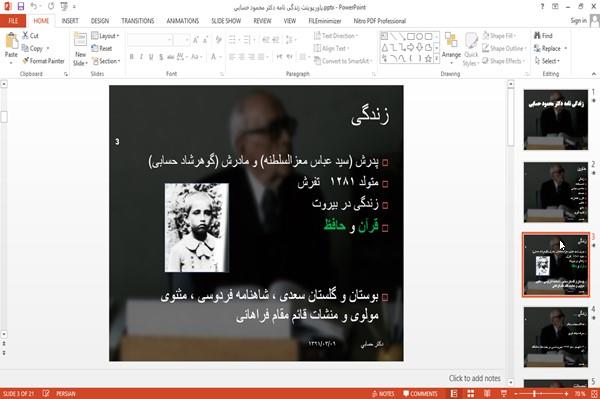Reset the slide layout

pyautogui.click(x=102, y=48)
